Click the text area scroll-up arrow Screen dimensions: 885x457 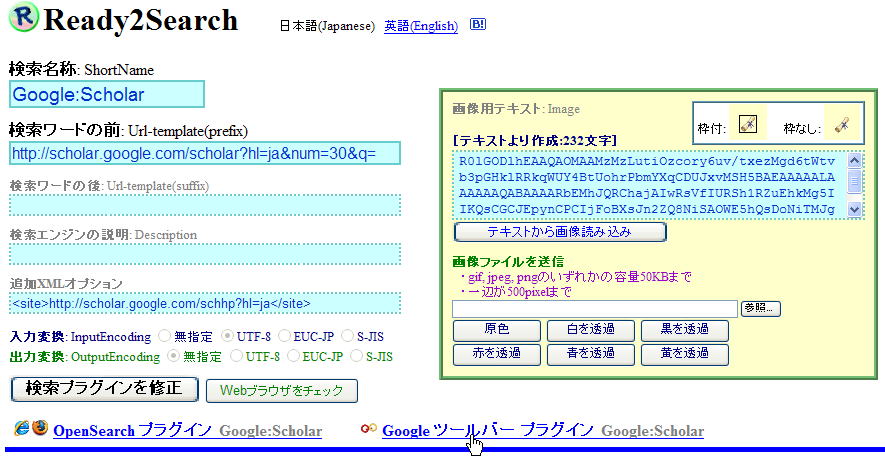(855, 161)
